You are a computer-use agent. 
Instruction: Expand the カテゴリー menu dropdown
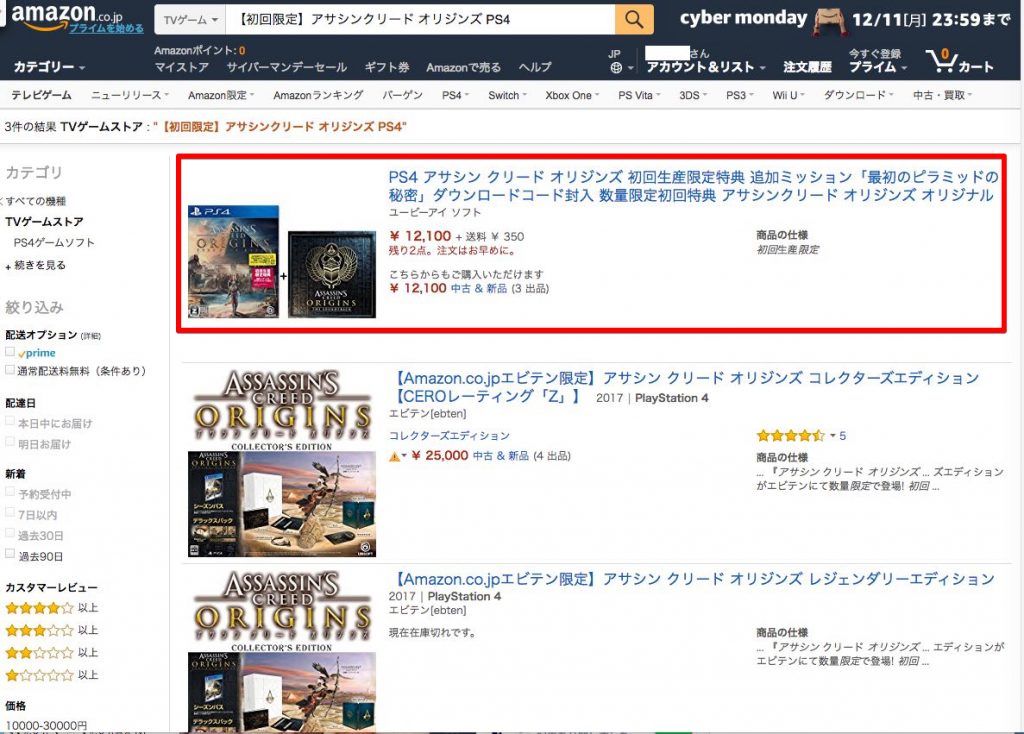coord(50,67)
